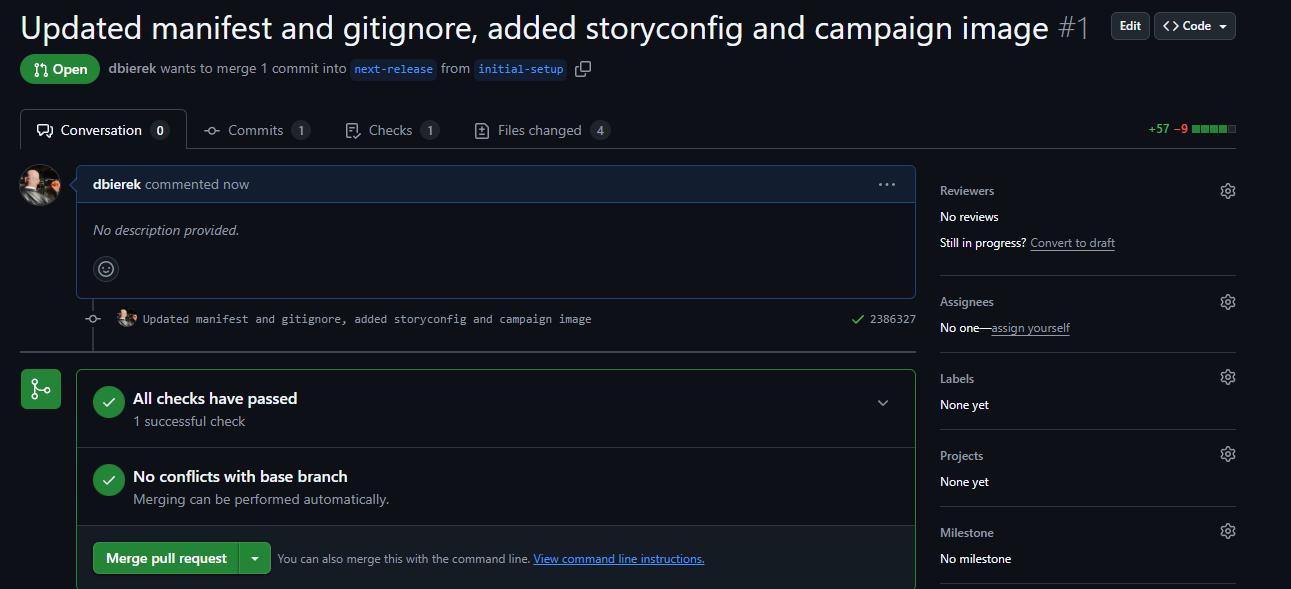Expand the All checks have passed details
The image size is (1291, 589).
click(883, 403)
